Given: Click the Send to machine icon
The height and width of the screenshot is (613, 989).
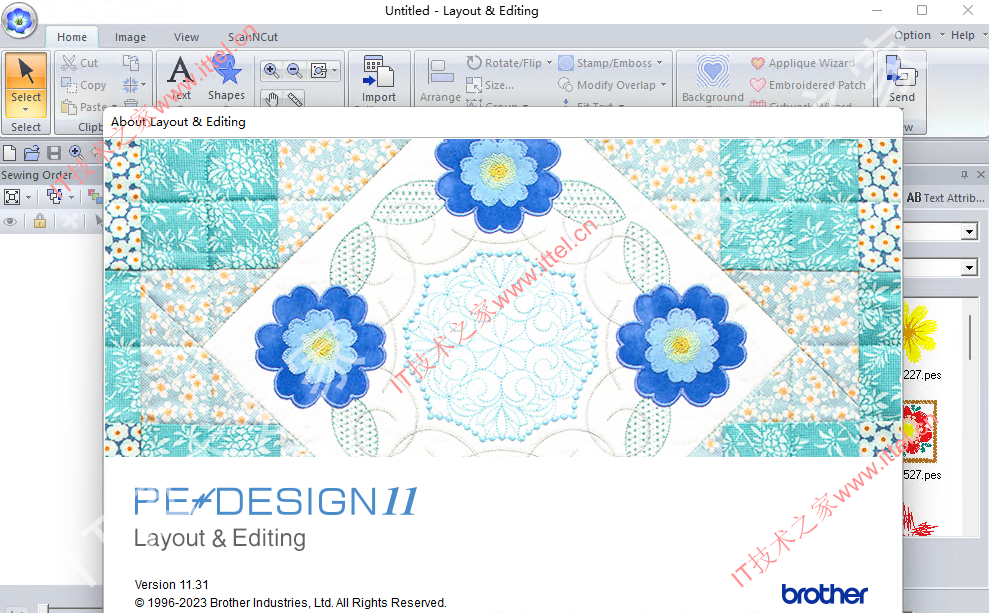Looking at the screenshot, I should click(901, 71).
